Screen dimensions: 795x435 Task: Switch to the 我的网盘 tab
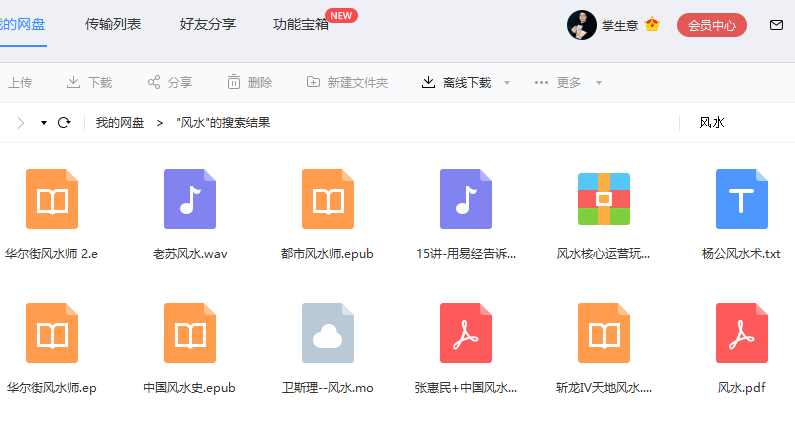click(x=22, y=24)
